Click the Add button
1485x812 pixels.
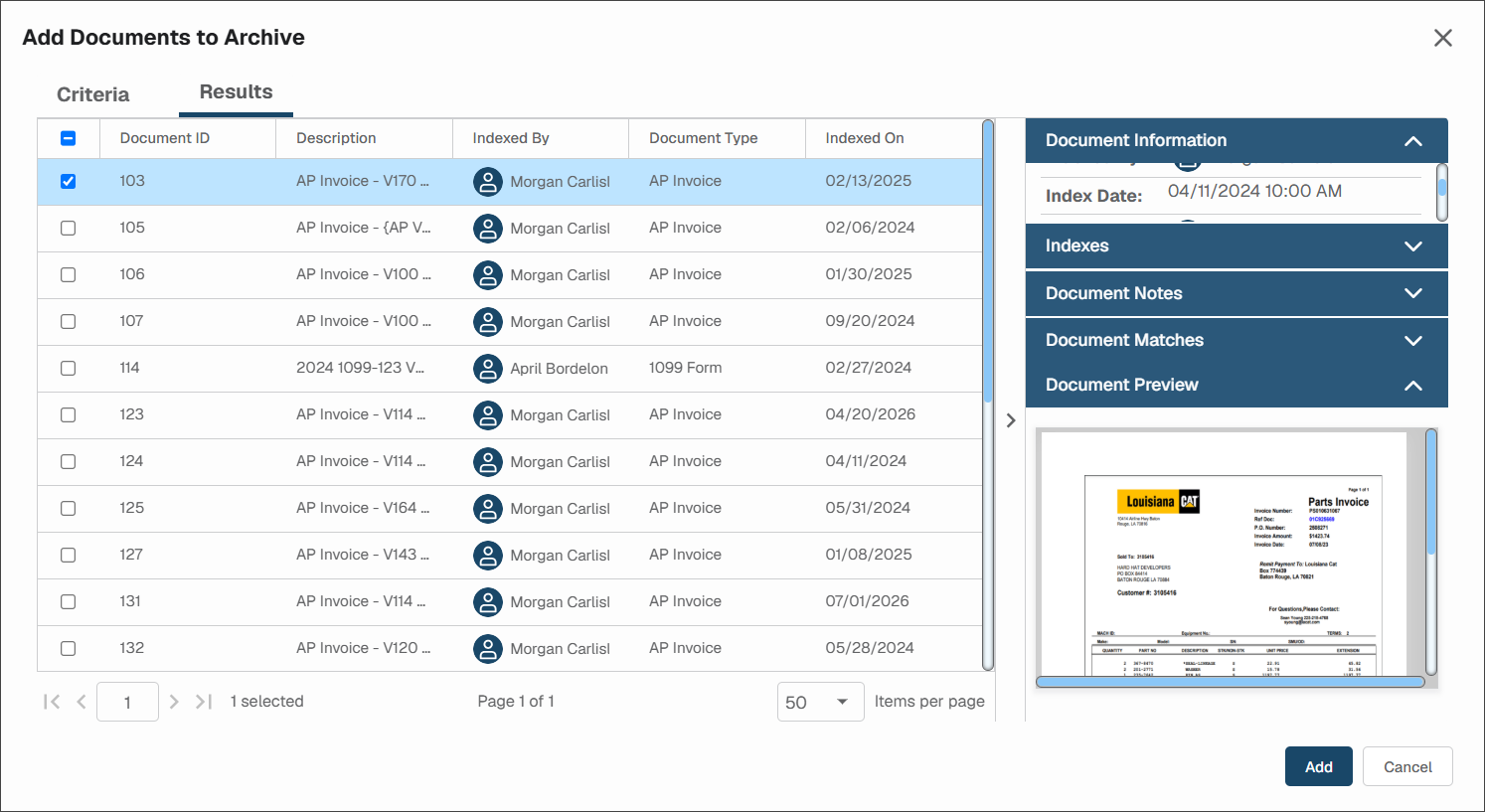point(1319,766)
